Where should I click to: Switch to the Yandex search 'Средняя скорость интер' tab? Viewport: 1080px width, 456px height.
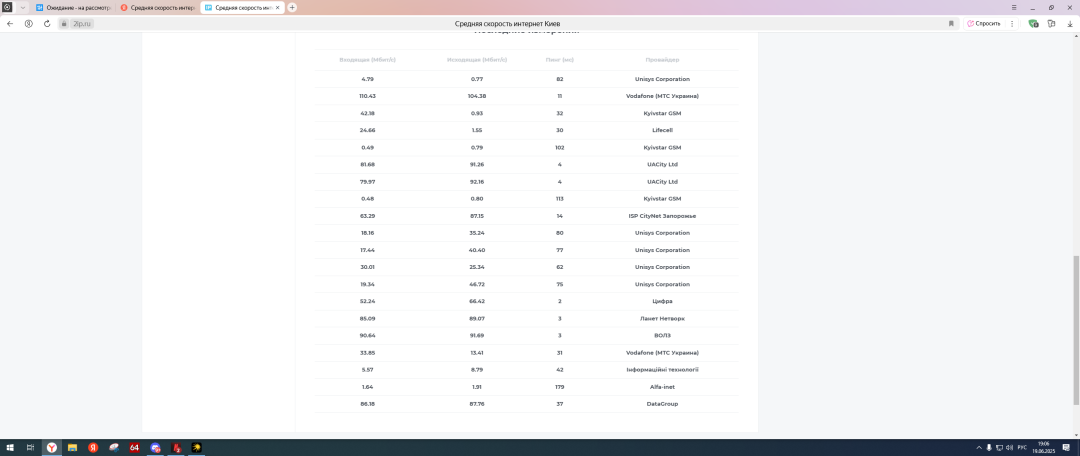click(x=157, y=8)
